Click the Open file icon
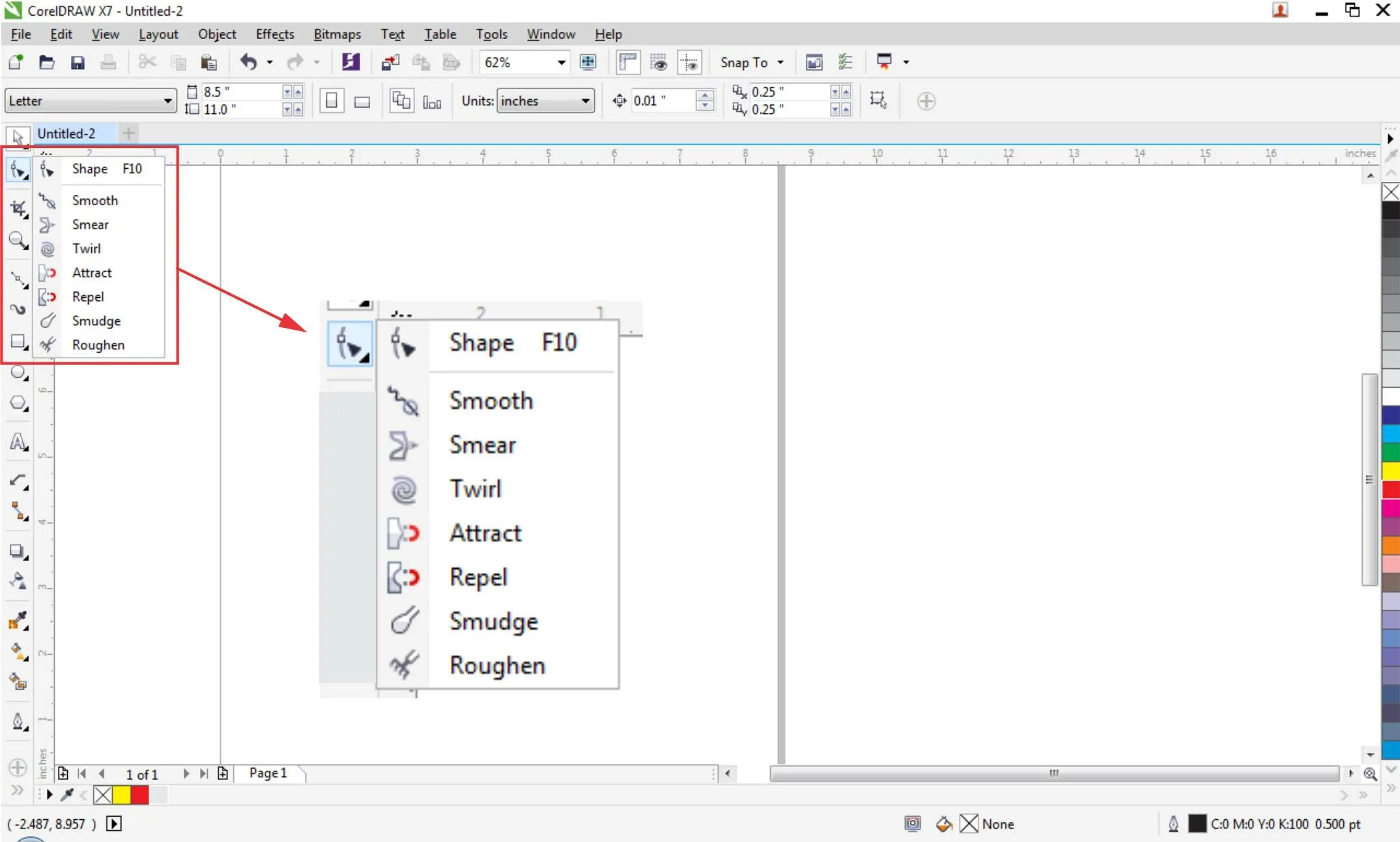The image size is (1400, 842). click(46, 63)
